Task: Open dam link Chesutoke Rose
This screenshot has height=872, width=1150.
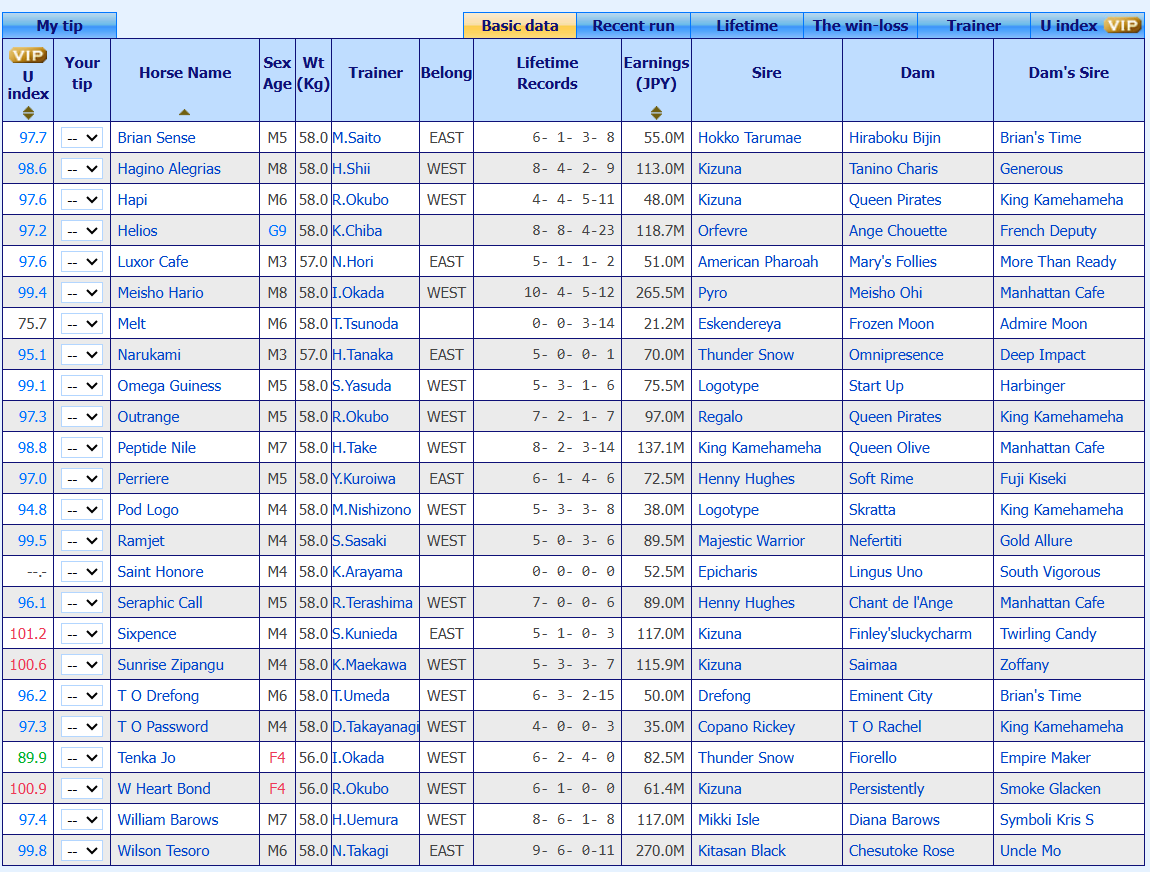Action: coord(901,851)
